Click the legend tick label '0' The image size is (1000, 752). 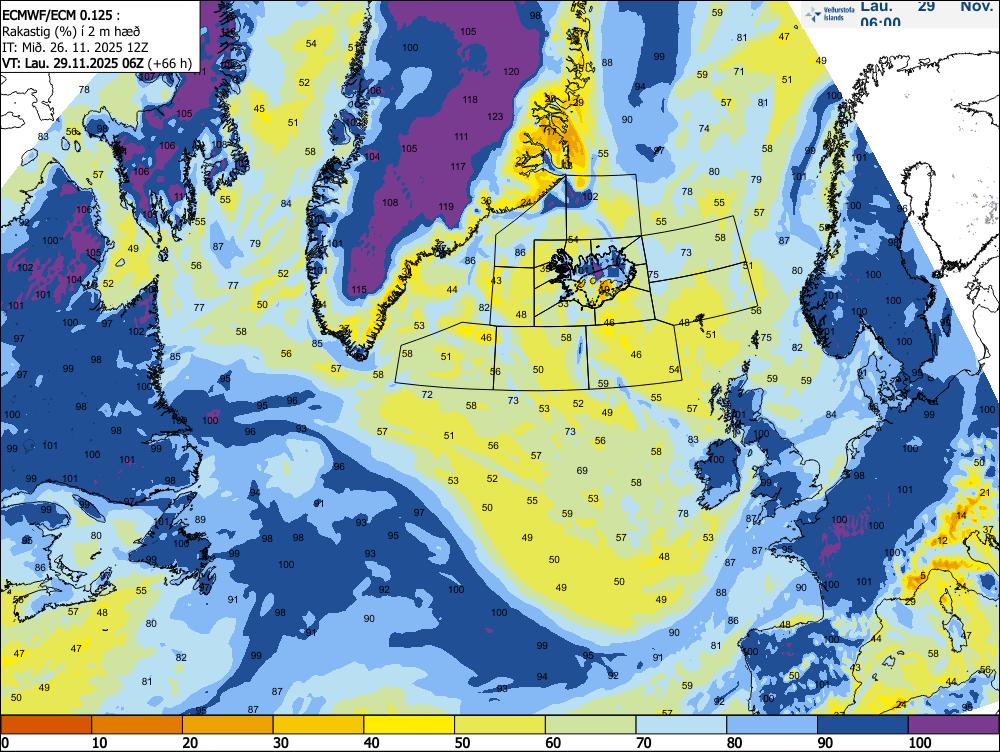point(6,742)
